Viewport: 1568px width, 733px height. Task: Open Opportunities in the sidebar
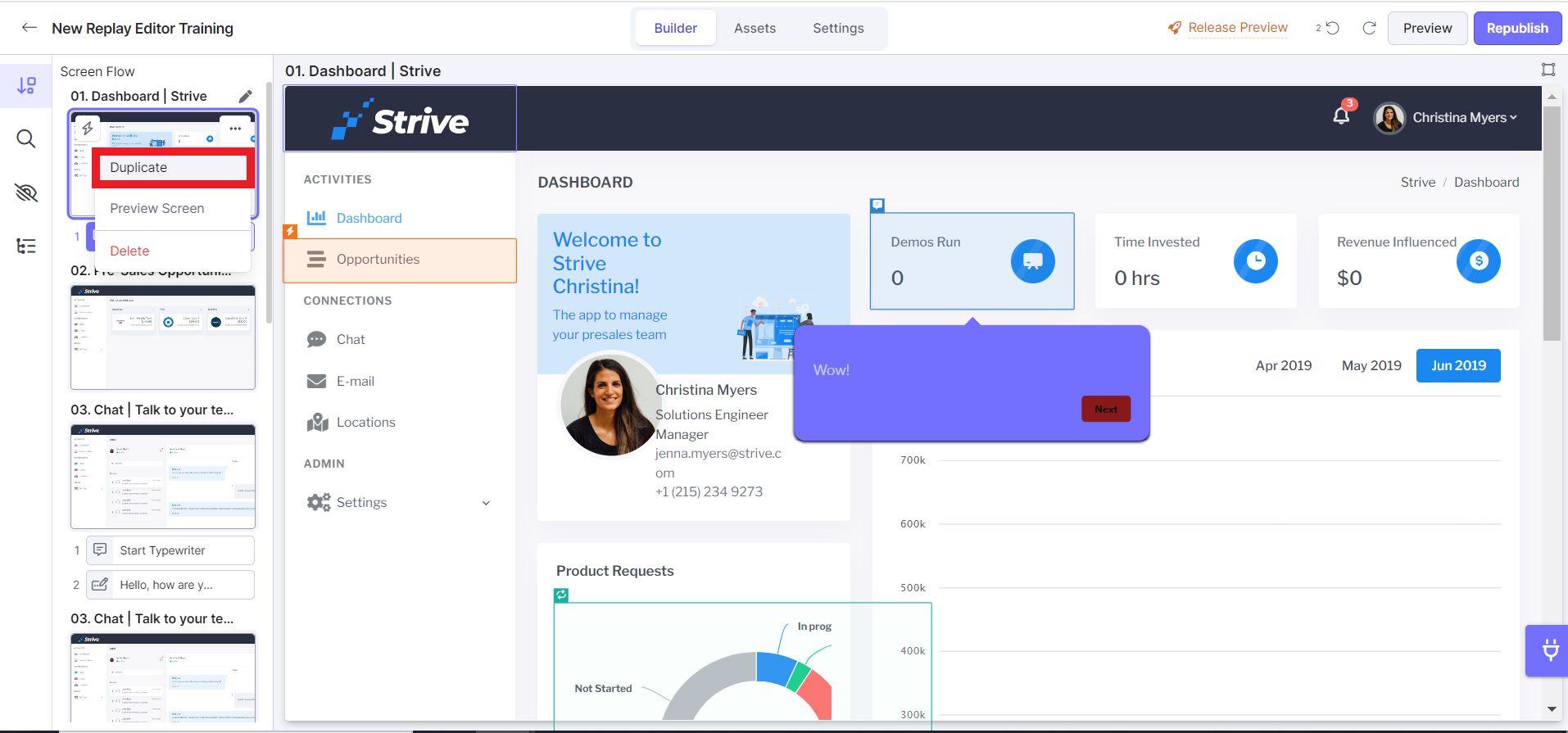click(400, 260)
